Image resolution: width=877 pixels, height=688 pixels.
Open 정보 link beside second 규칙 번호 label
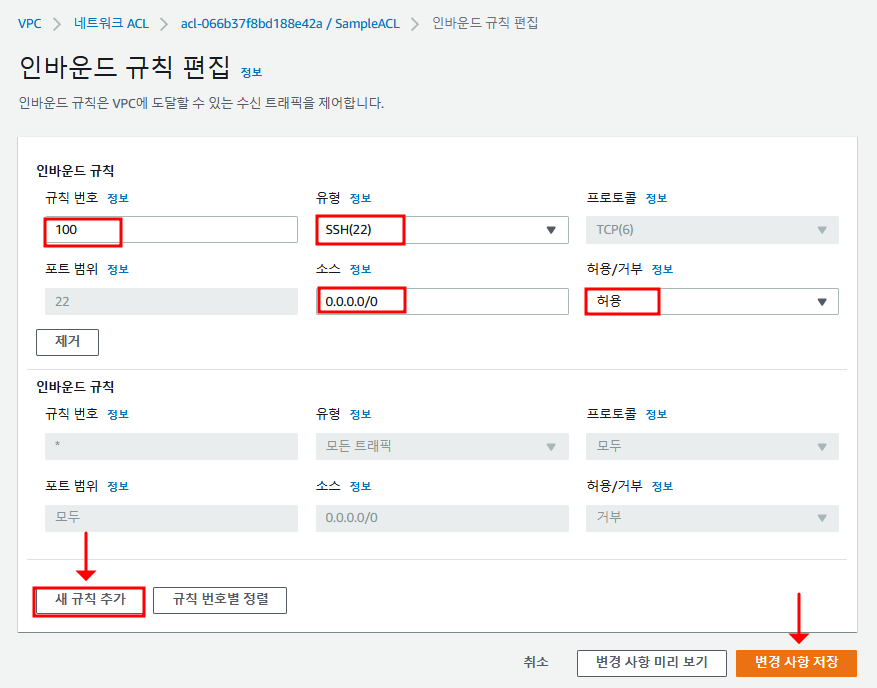tap(118, 414)
